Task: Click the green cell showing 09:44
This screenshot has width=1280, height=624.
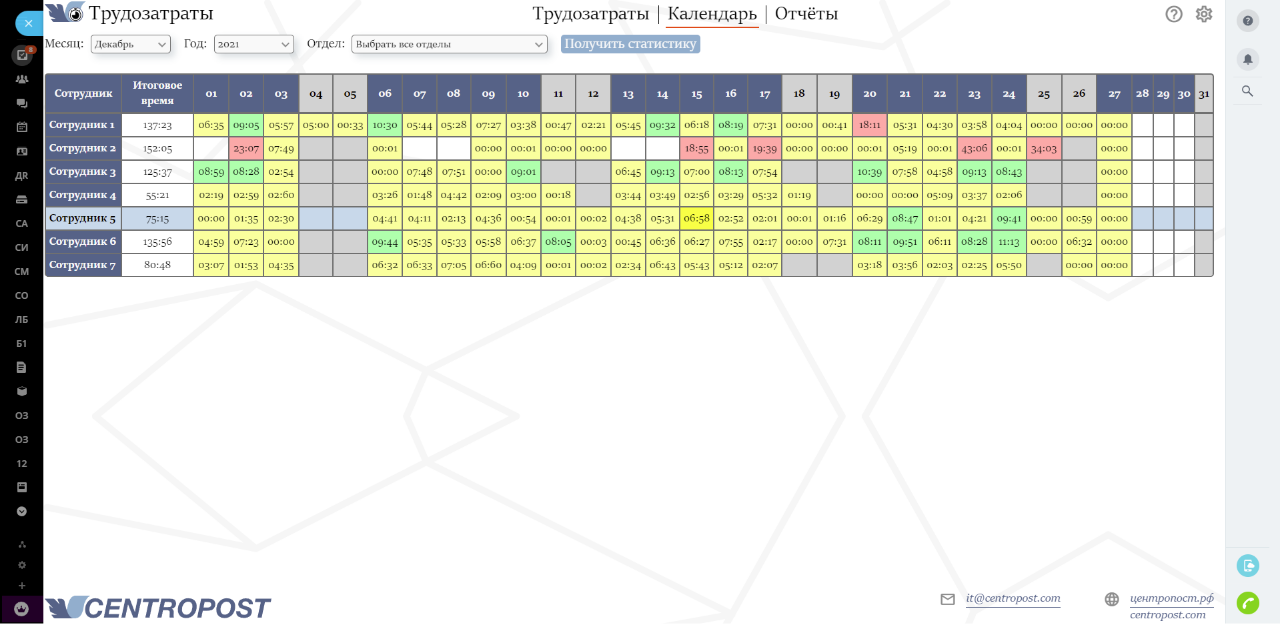Action: click(385, 242)
